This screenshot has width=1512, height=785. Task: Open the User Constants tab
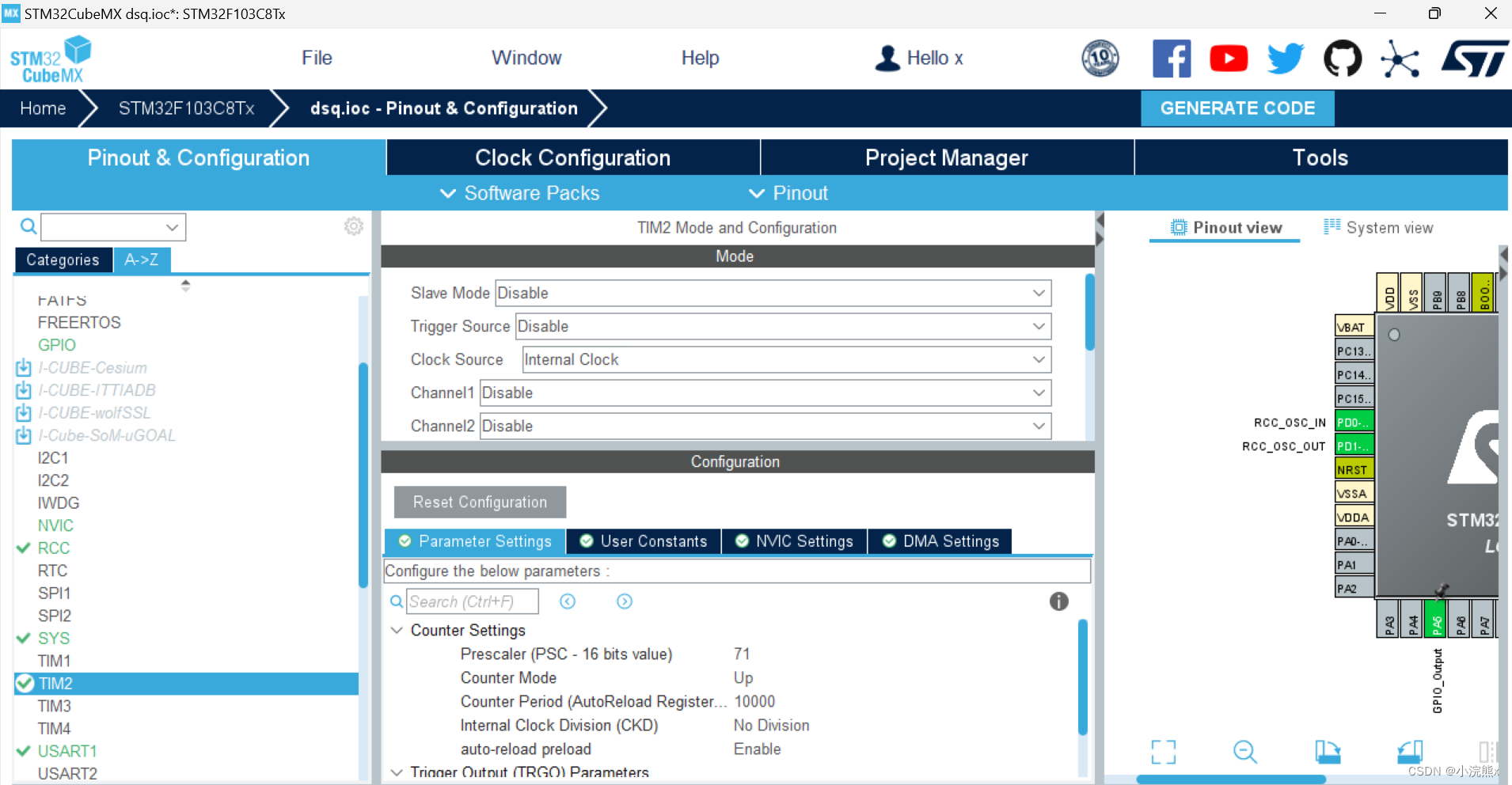pyautogui.click(x=644, y=541)
